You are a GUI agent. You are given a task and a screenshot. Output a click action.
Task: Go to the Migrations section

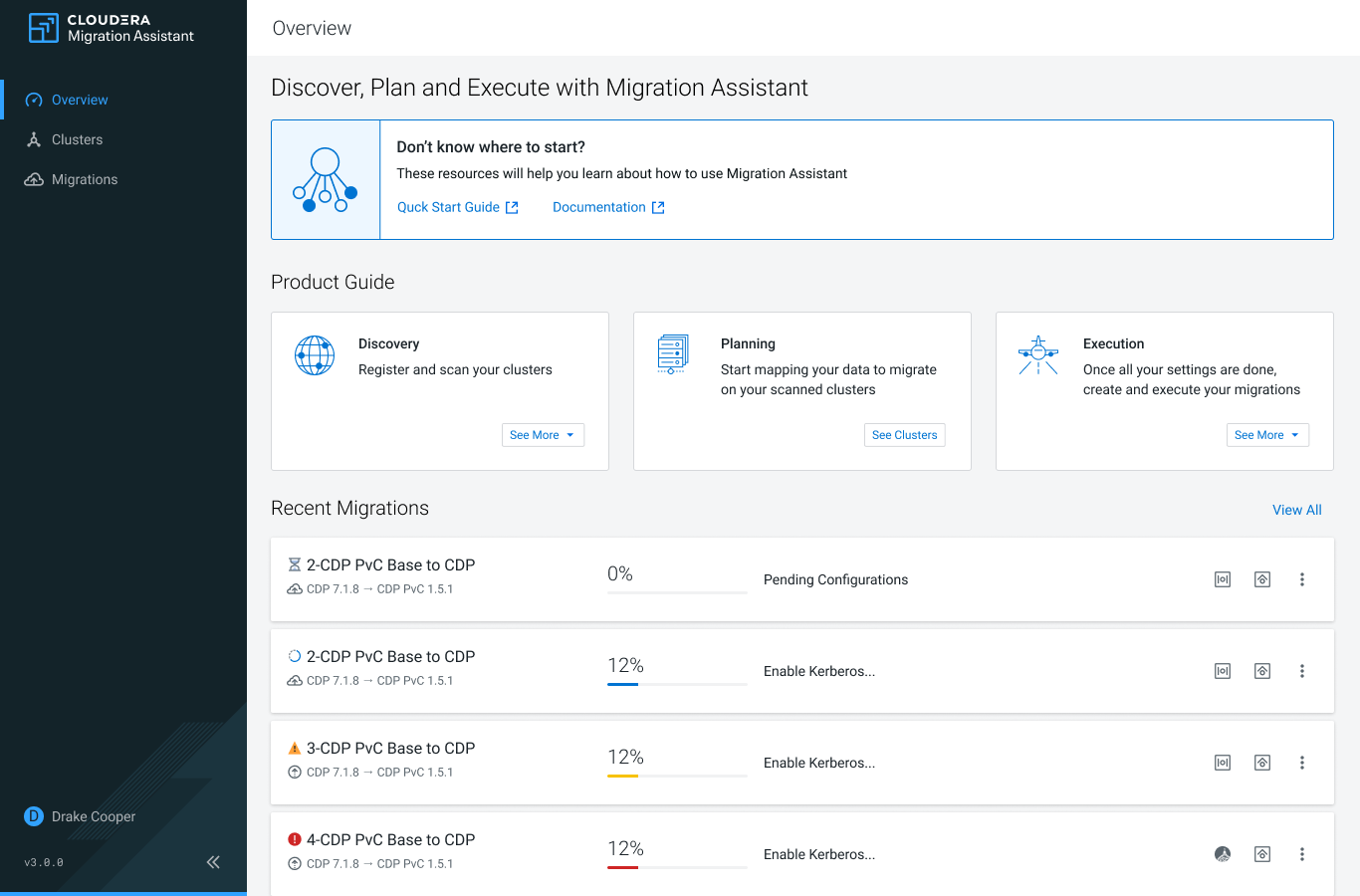[x=84, y=179]
